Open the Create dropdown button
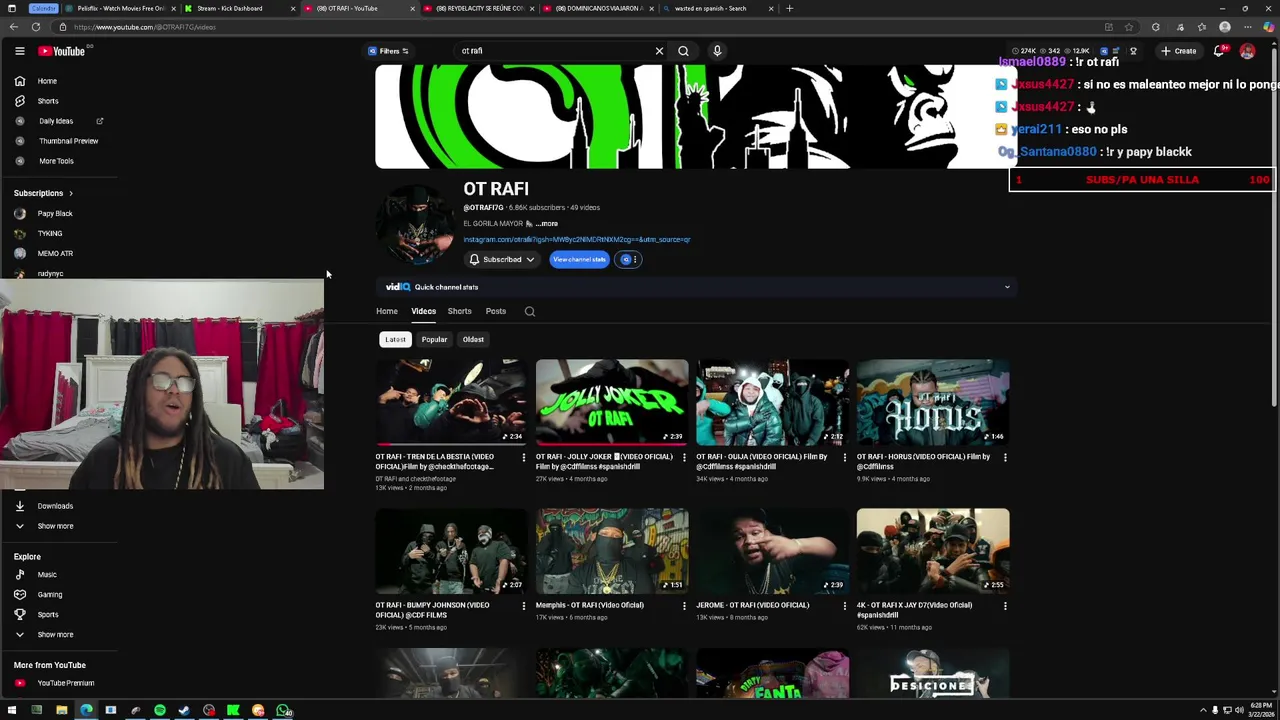Viewport: 1280px width, 720px height. (1178, 51)
